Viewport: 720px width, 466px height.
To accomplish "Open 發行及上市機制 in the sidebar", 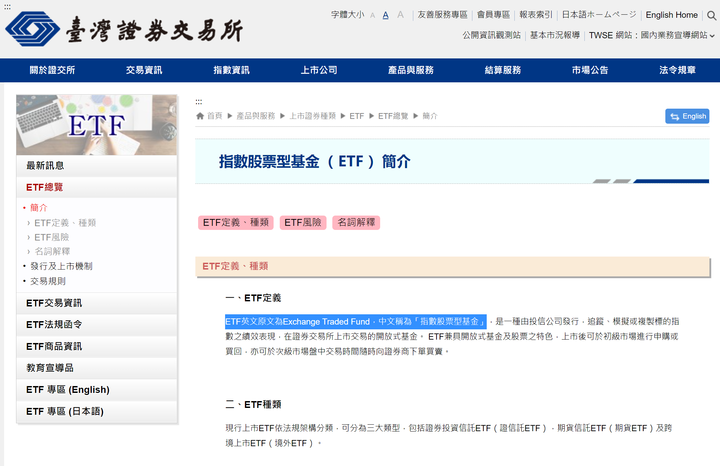I will coord(61,266).
